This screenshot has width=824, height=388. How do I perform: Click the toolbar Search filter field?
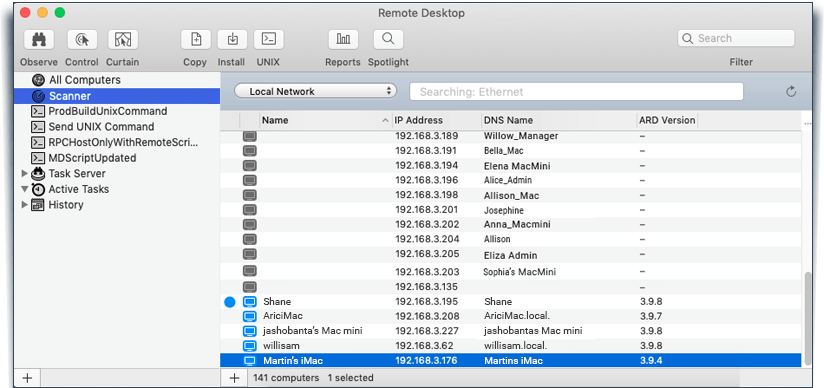click(x=736, y=38)
